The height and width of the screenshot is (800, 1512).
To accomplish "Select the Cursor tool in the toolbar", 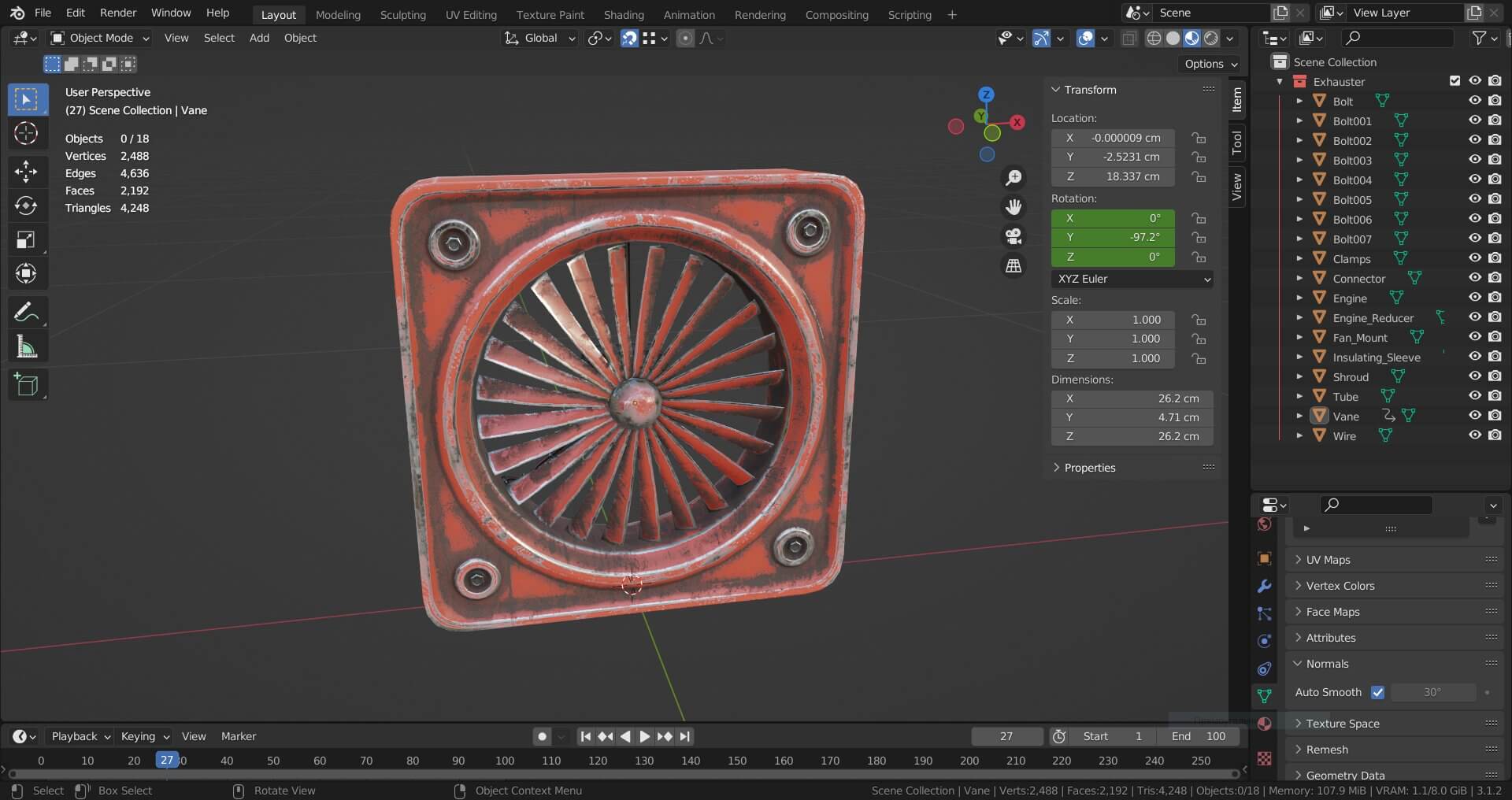I will 26,134.
